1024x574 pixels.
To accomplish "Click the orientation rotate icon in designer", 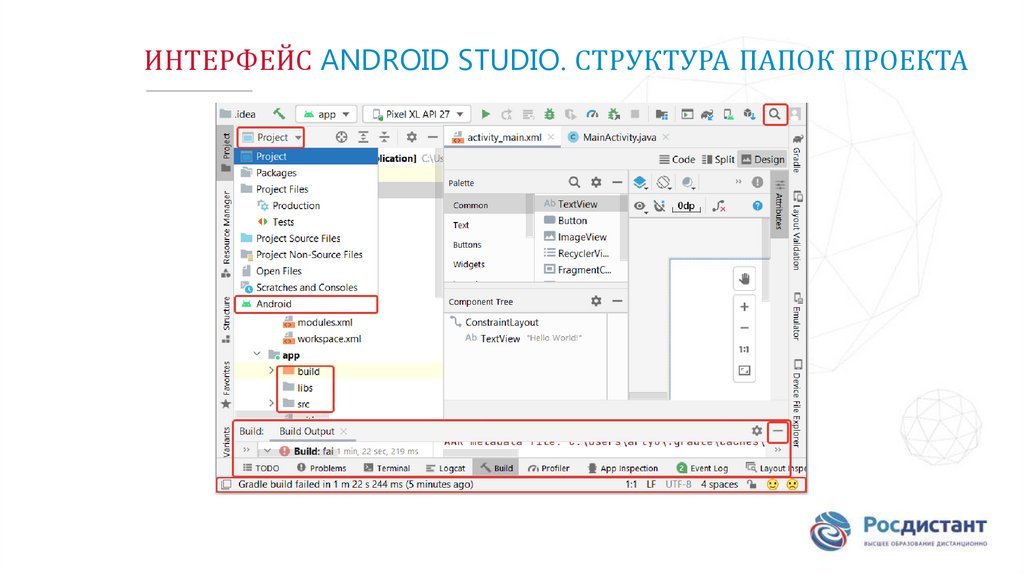I will (x=664, y=182).
